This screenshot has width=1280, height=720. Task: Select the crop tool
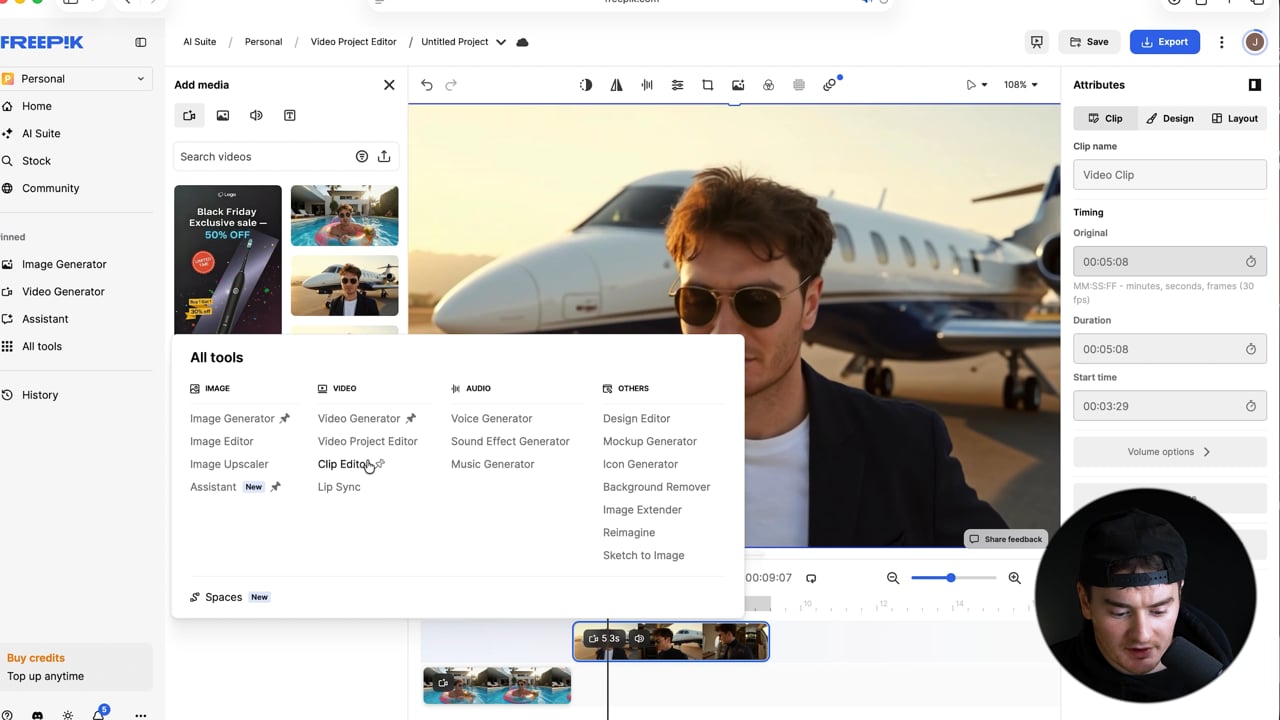tap(708, 85)
